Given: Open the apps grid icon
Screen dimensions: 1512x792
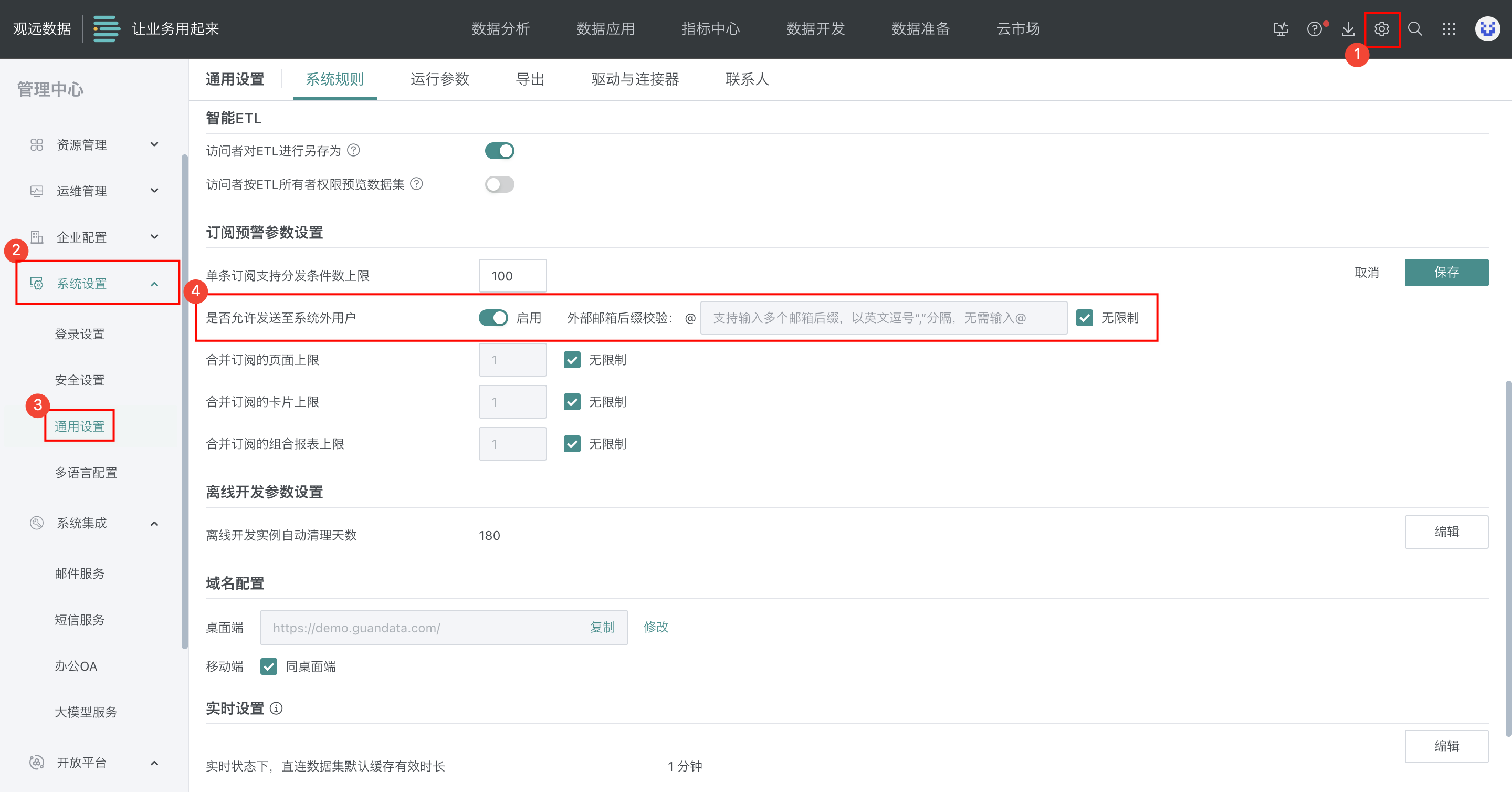Looking at the screenshot, I should (1448, 29).
